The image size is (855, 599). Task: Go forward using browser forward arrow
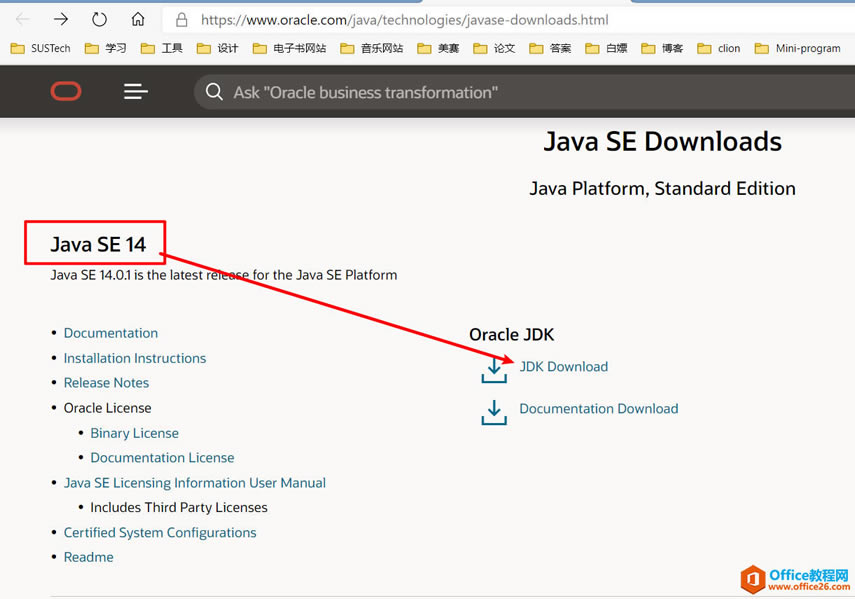coord(61,20)
